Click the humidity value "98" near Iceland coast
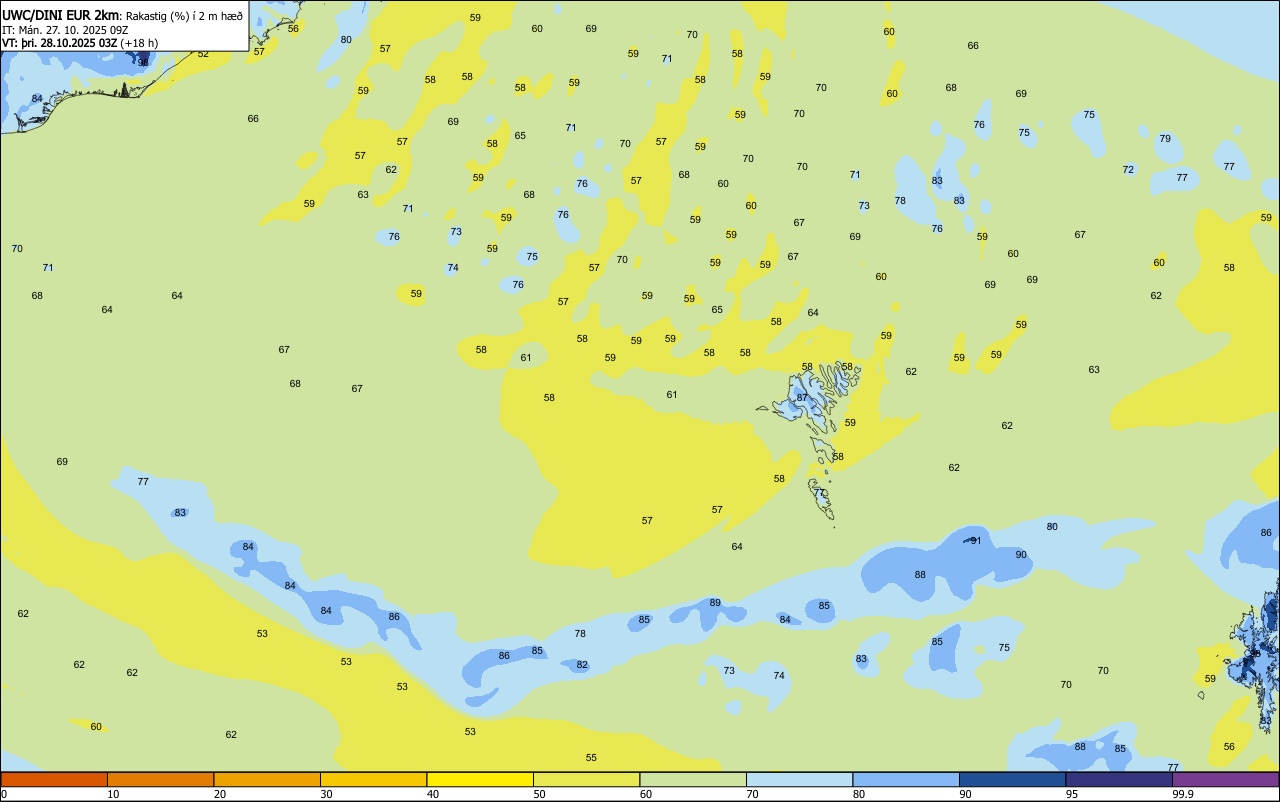The image size is (1280, 802). pos(143,62)
